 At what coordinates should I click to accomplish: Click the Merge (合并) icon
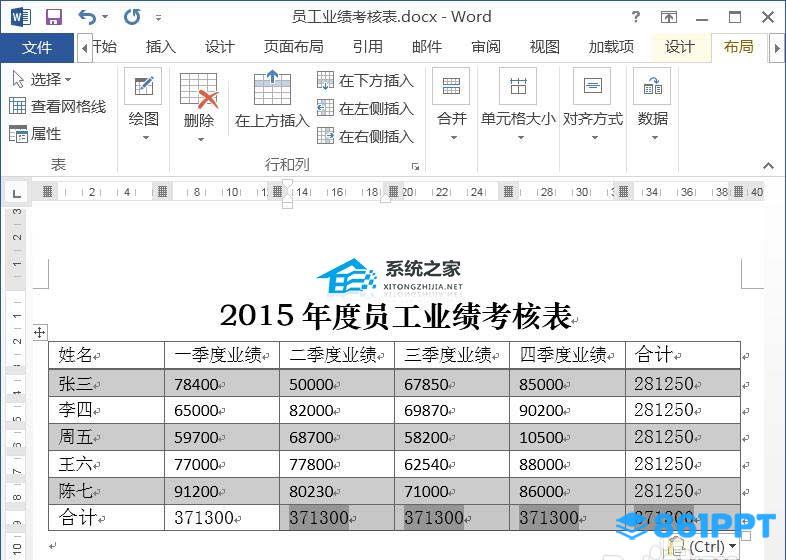coord(451,86)
